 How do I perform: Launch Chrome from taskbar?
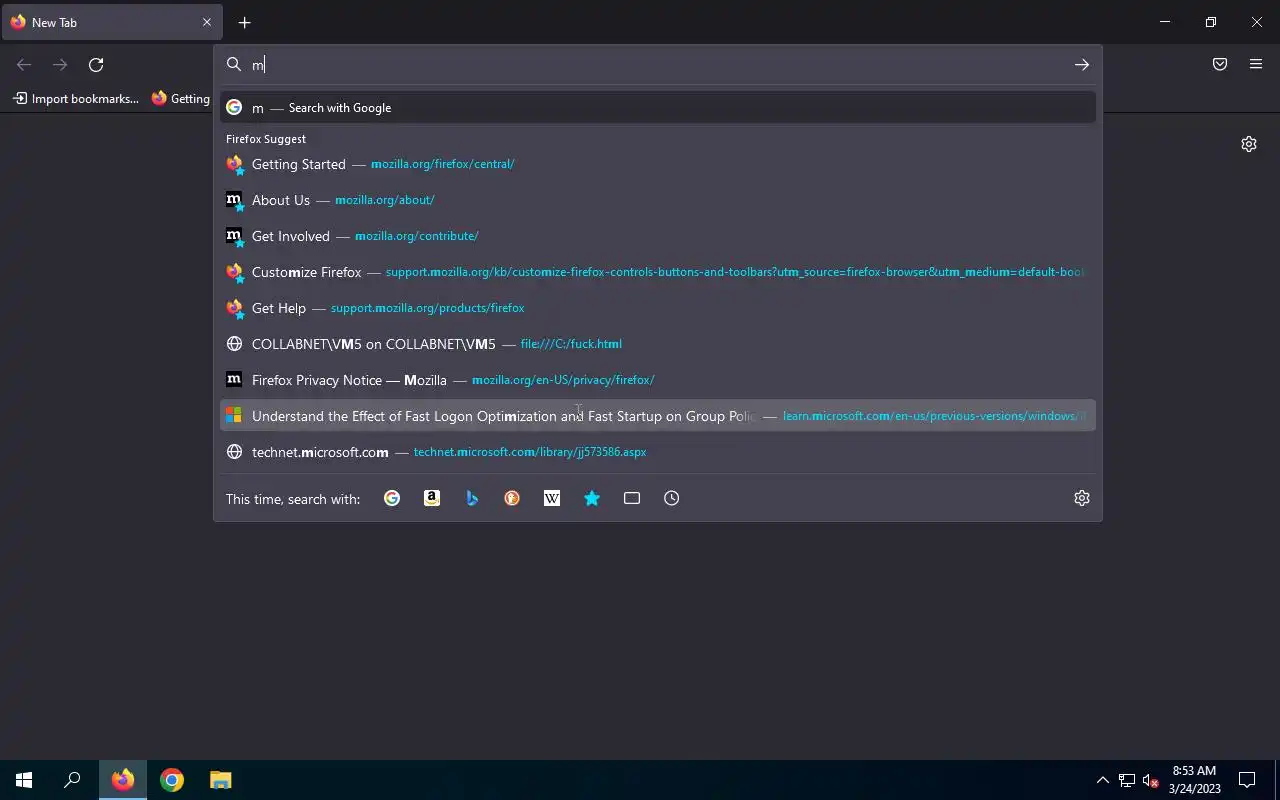pos(172,780)
